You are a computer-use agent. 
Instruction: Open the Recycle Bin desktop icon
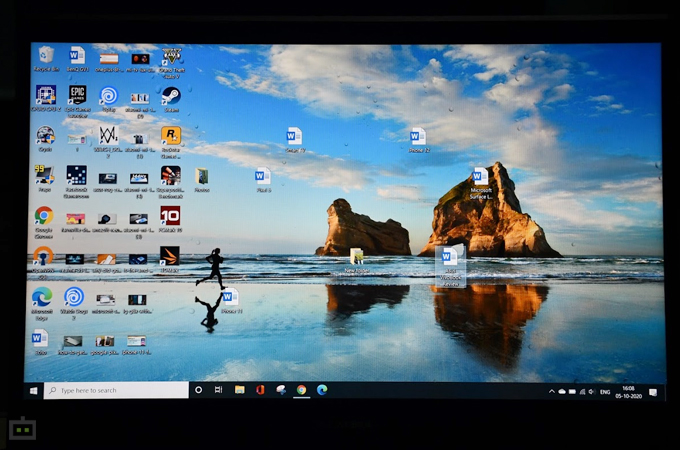[46, 59]
